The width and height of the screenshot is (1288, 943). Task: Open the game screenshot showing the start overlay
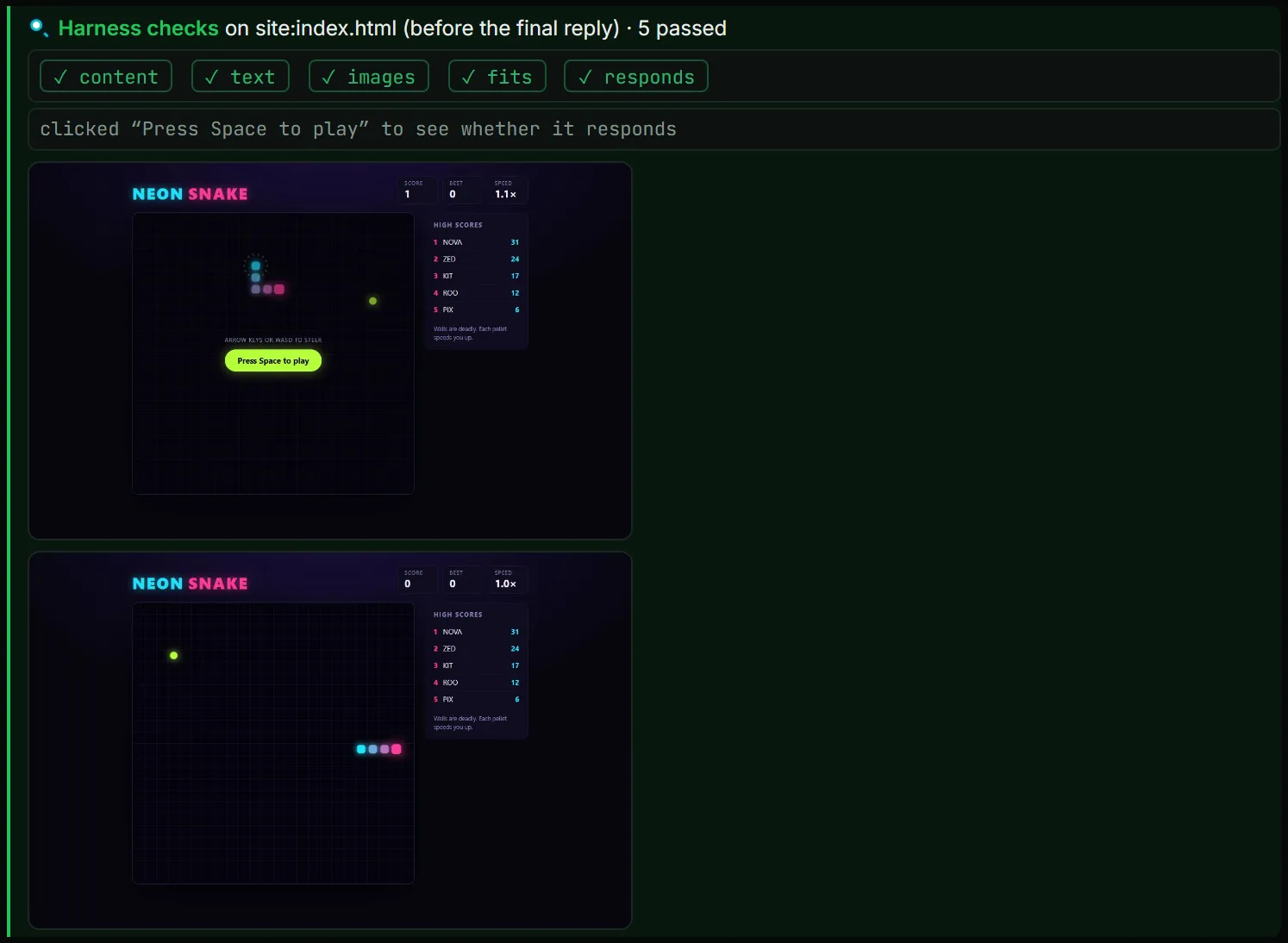(330, 351)
